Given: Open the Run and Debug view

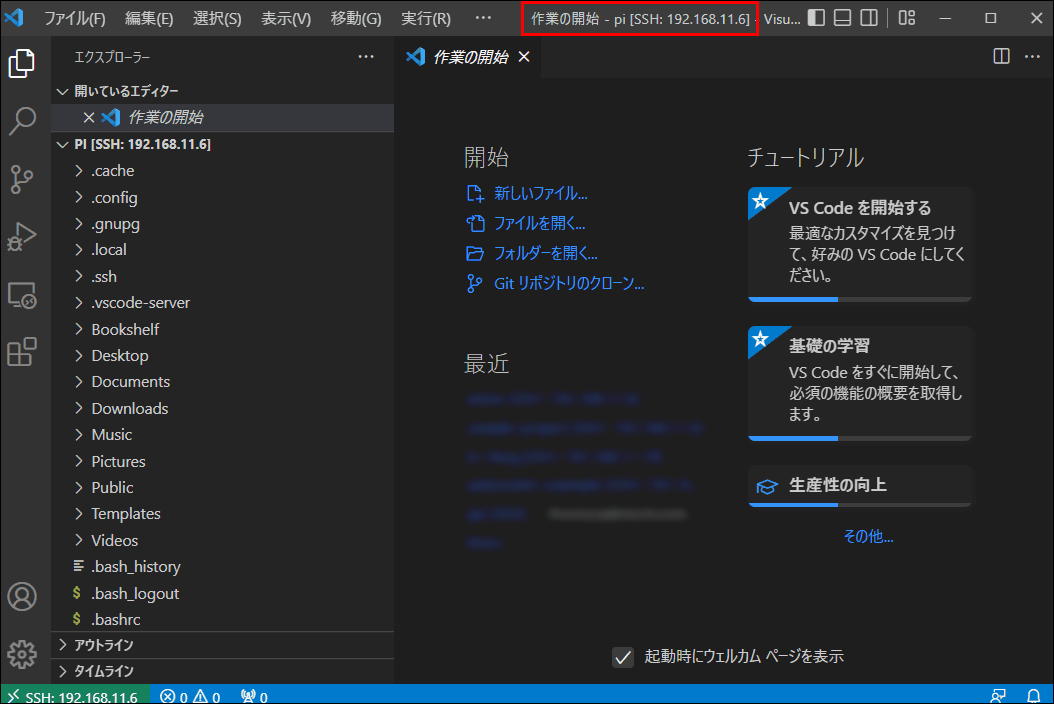Looking at the screenshot, I should [22, 237].
